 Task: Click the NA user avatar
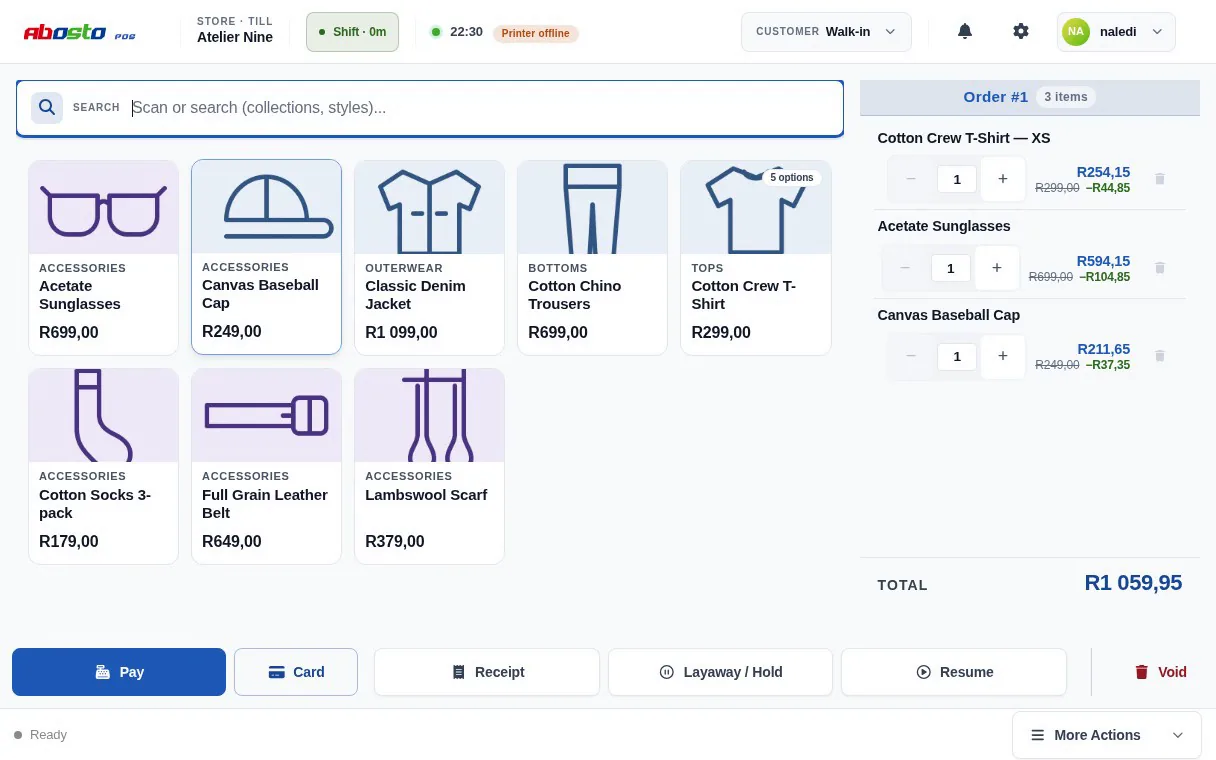click(x=1076, y=32)
